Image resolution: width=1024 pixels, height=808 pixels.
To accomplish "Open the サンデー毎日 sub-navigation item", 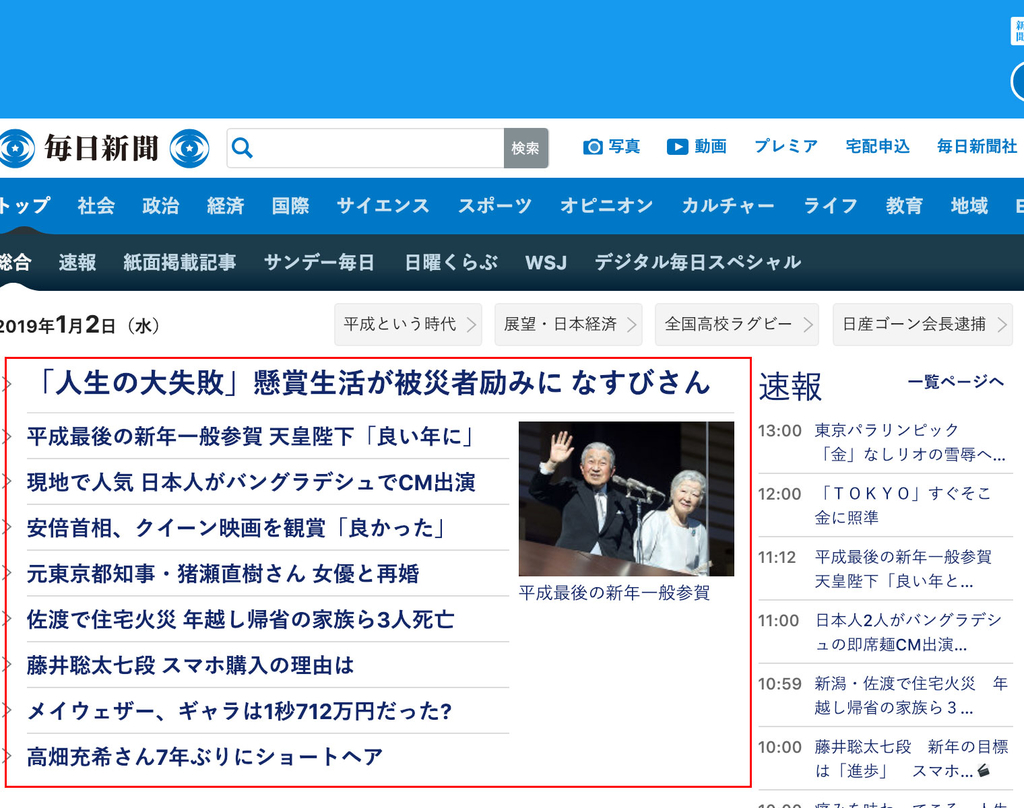I will coord(319,262).
